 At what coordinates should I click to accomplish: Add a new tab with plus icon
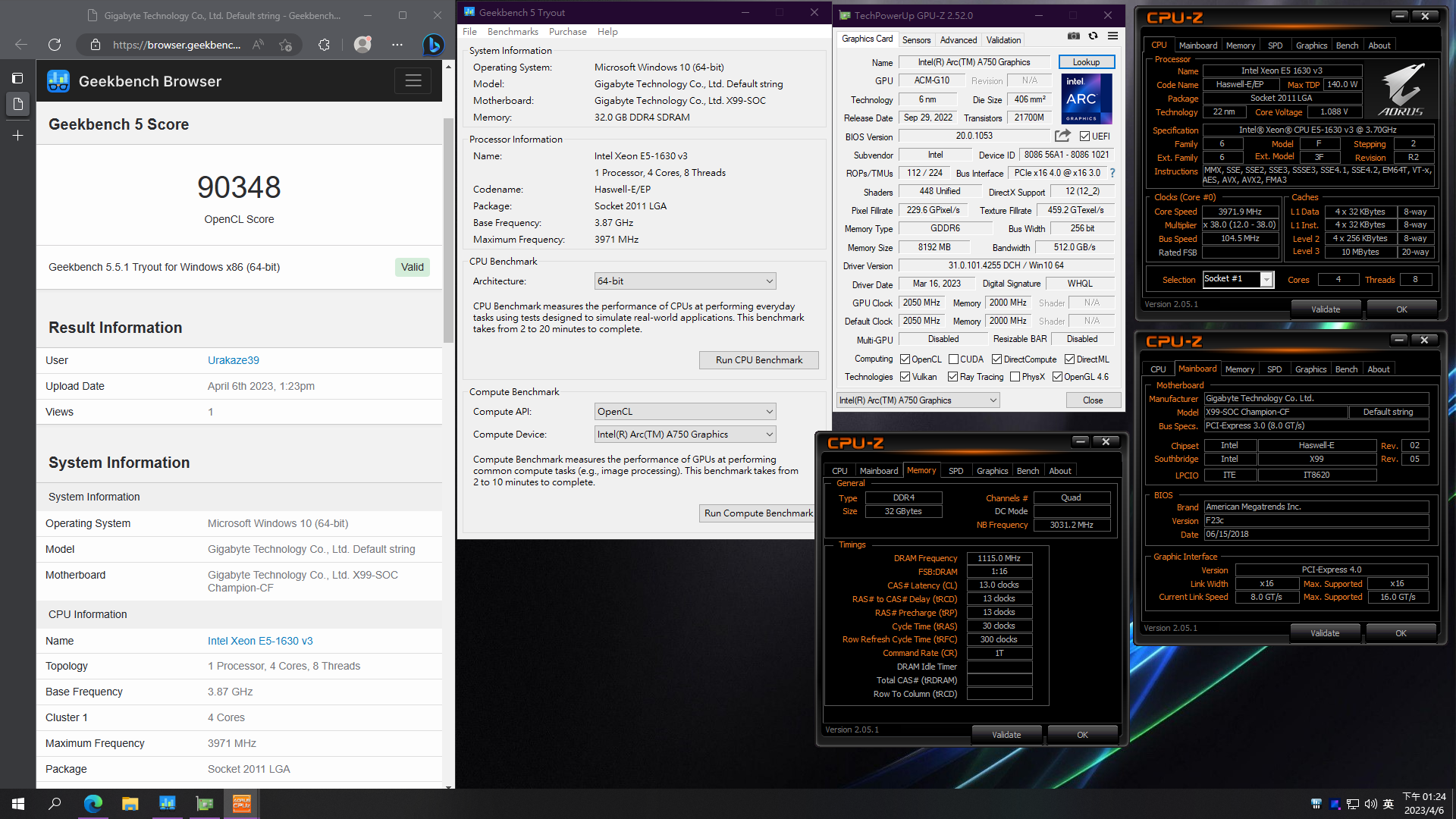point(17,136)
